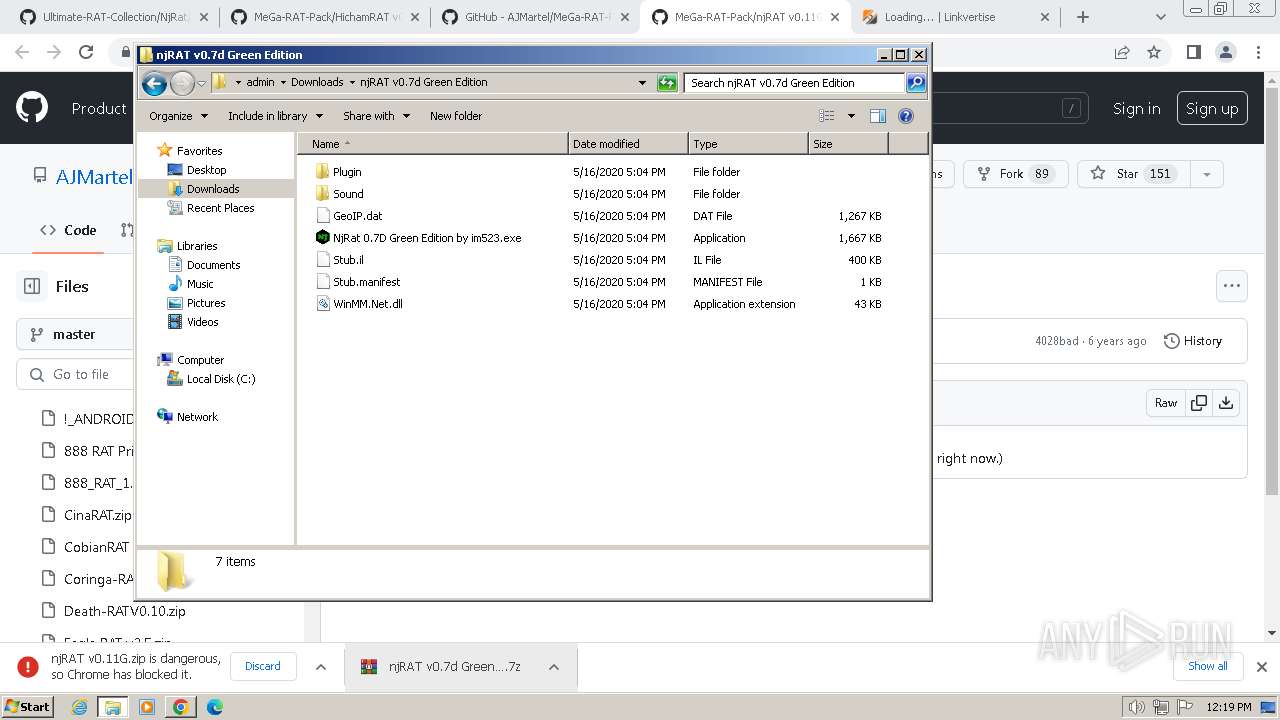Click the Search njRAT v0.7d Green Edition field

pyautogui.click(x=795, y=83)
